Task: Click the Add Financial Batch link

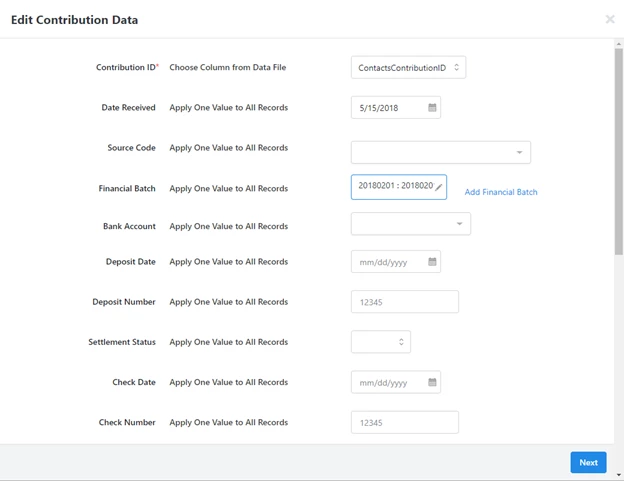Action: click(x=501, y=192)
